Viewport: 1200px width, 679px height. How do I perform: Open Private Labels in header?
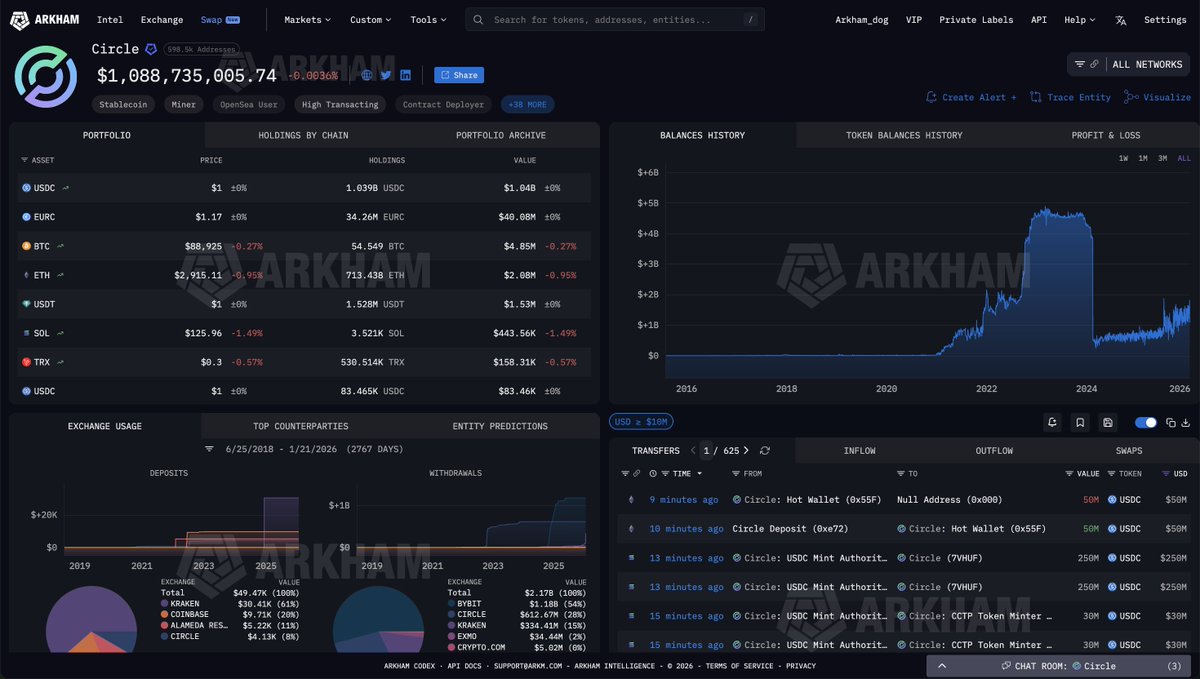(976, 20)
